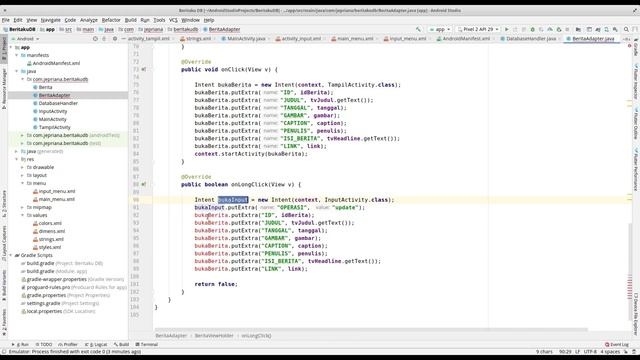This screenshot has height=360, width=640.
Task: Open the Layout Captures side panel
Action: pos(4,244)
